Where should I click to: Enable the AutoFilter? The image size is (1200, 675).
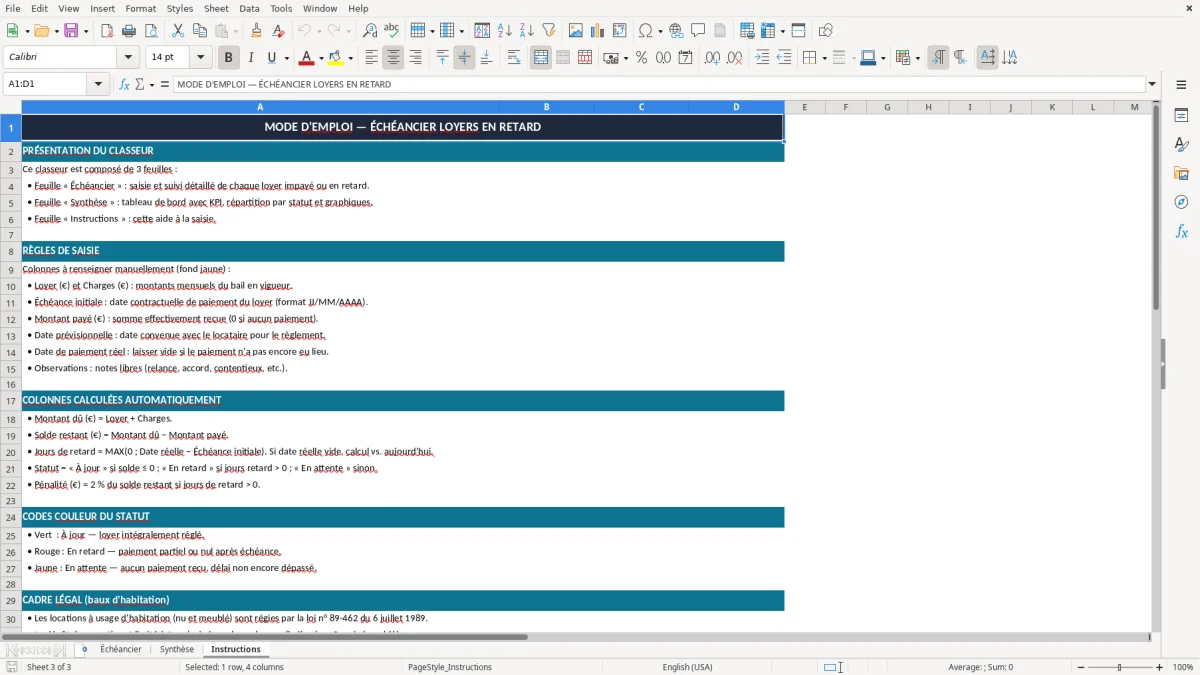pos(549,31)
